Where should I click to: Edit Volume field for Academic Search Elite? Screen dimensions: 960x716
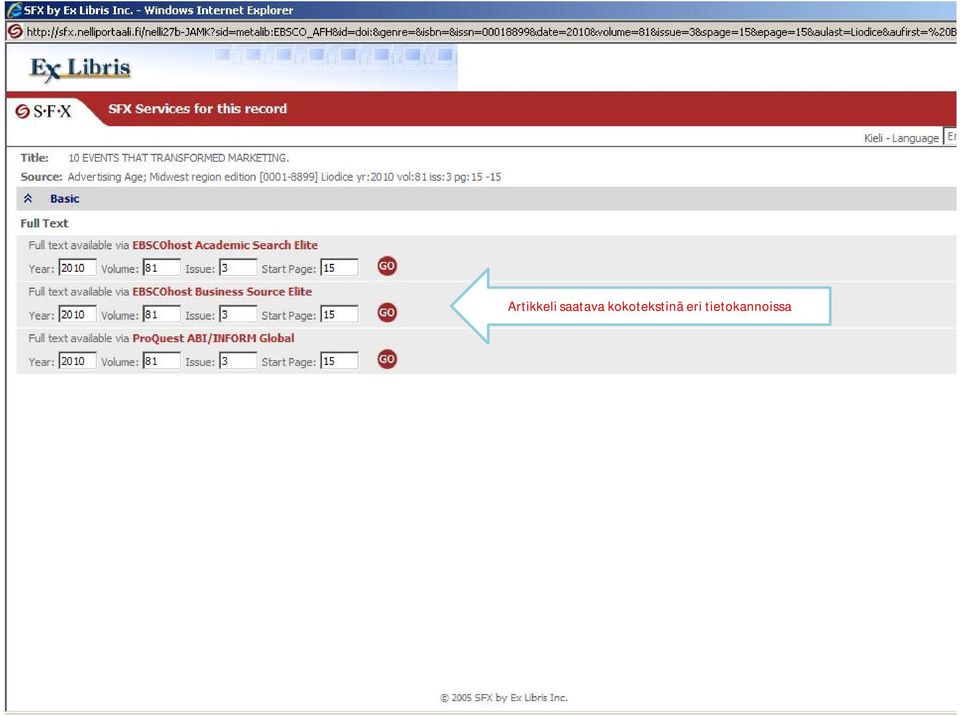pyautogui.click(x=162, y=268)
